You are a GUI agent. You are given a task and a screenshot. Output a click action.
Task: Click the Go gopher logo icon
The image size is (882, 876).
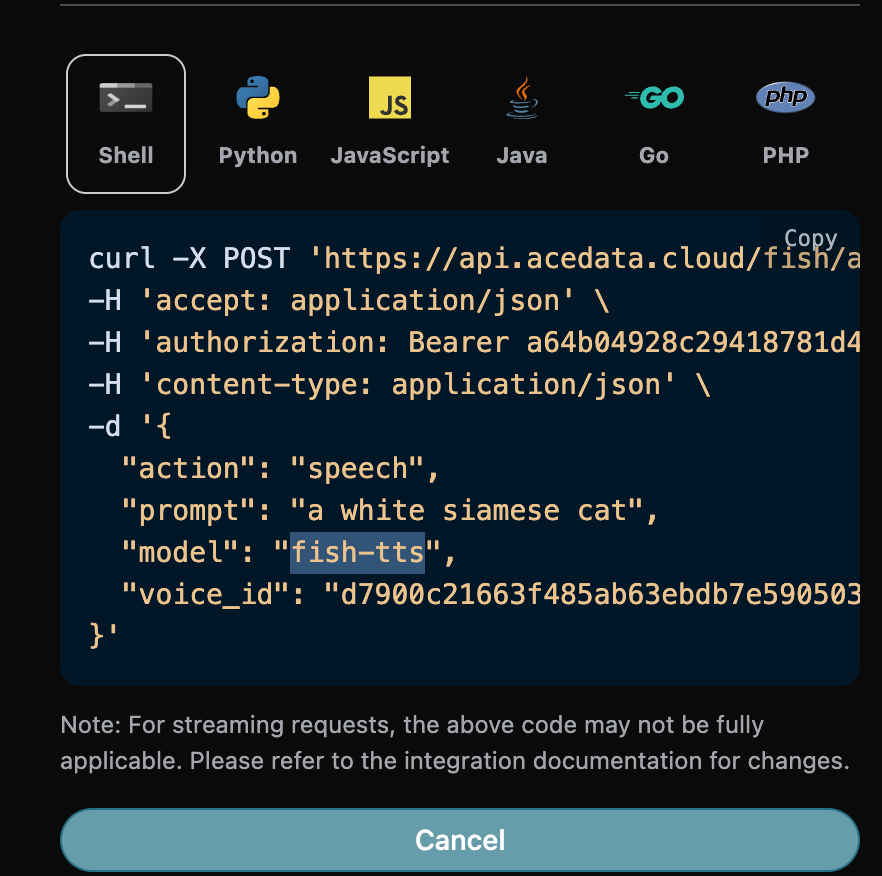pyautogui.click(x=654, y=98)
